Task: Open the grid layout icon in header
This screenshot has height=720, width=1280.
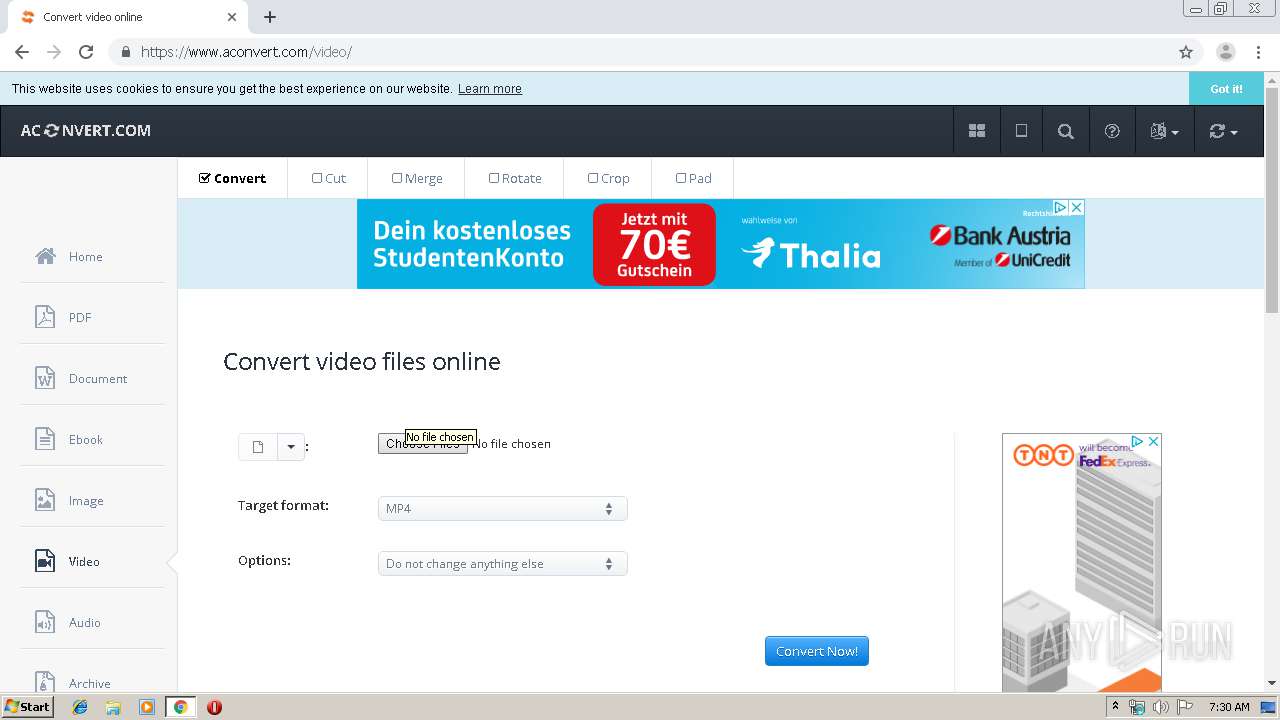Action: pyautogui.click(x=977, y=131)
